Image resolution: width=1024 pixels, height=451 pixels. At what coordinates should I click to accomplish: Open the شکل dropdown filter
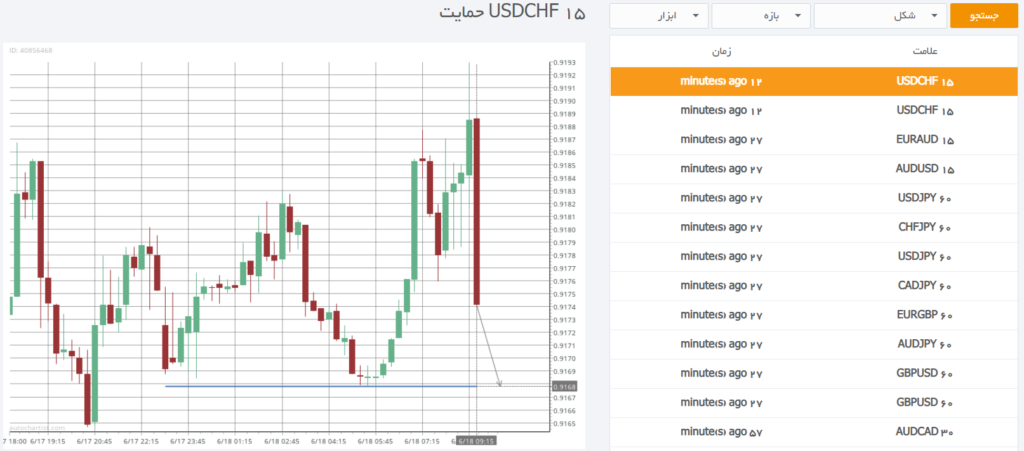click(880, 16)
